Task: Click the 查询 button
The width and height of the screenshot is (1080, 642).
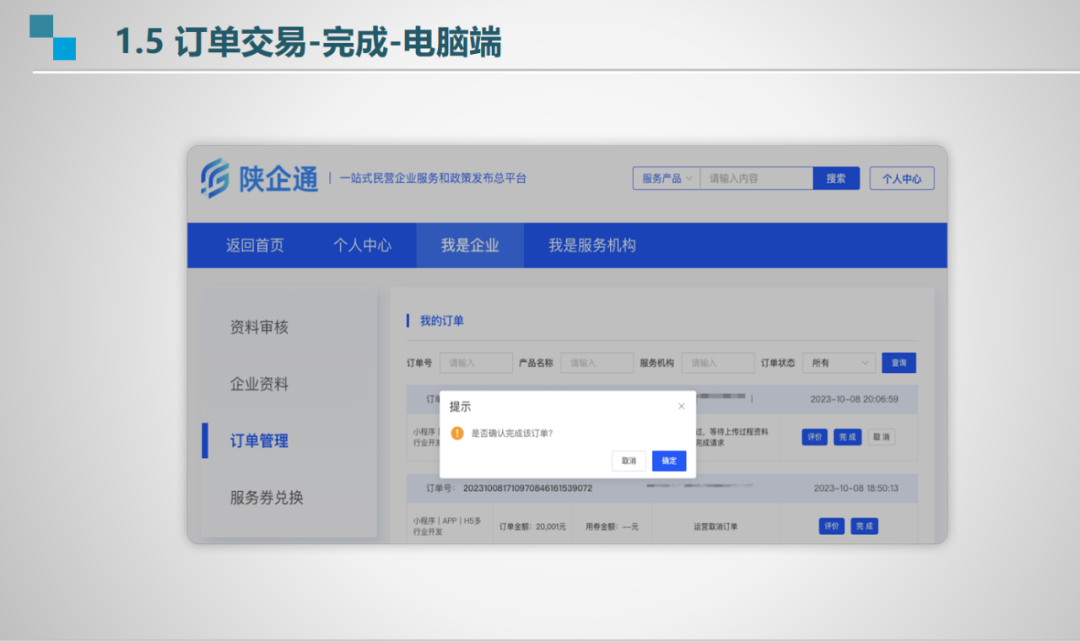Action: (898, 363)
